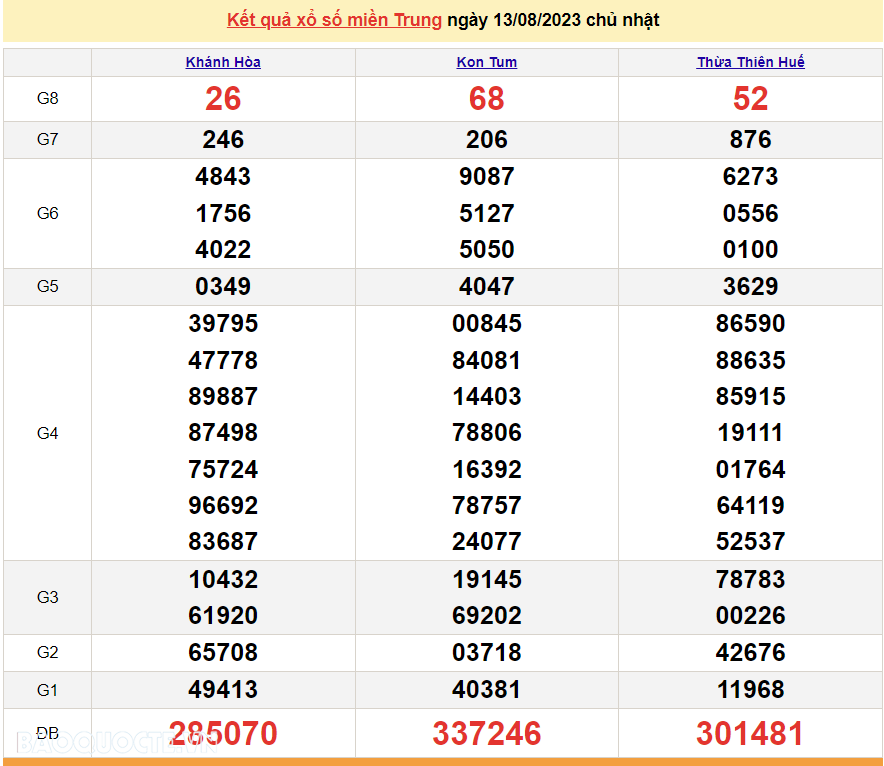Click Khánh Hòa G1 number 49413
The image size is (884, 766).
coord(223,689)
